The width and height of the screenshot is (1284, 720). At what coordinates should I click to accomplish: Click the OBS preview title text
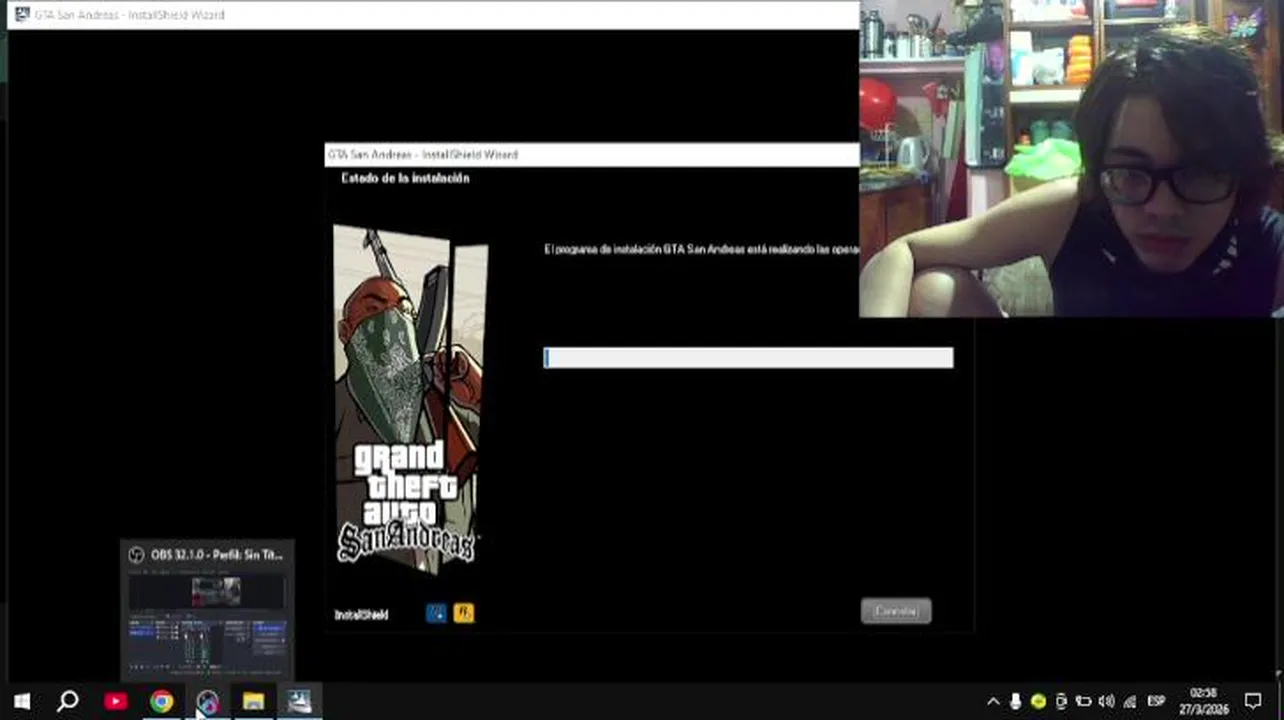coord(217,555)
